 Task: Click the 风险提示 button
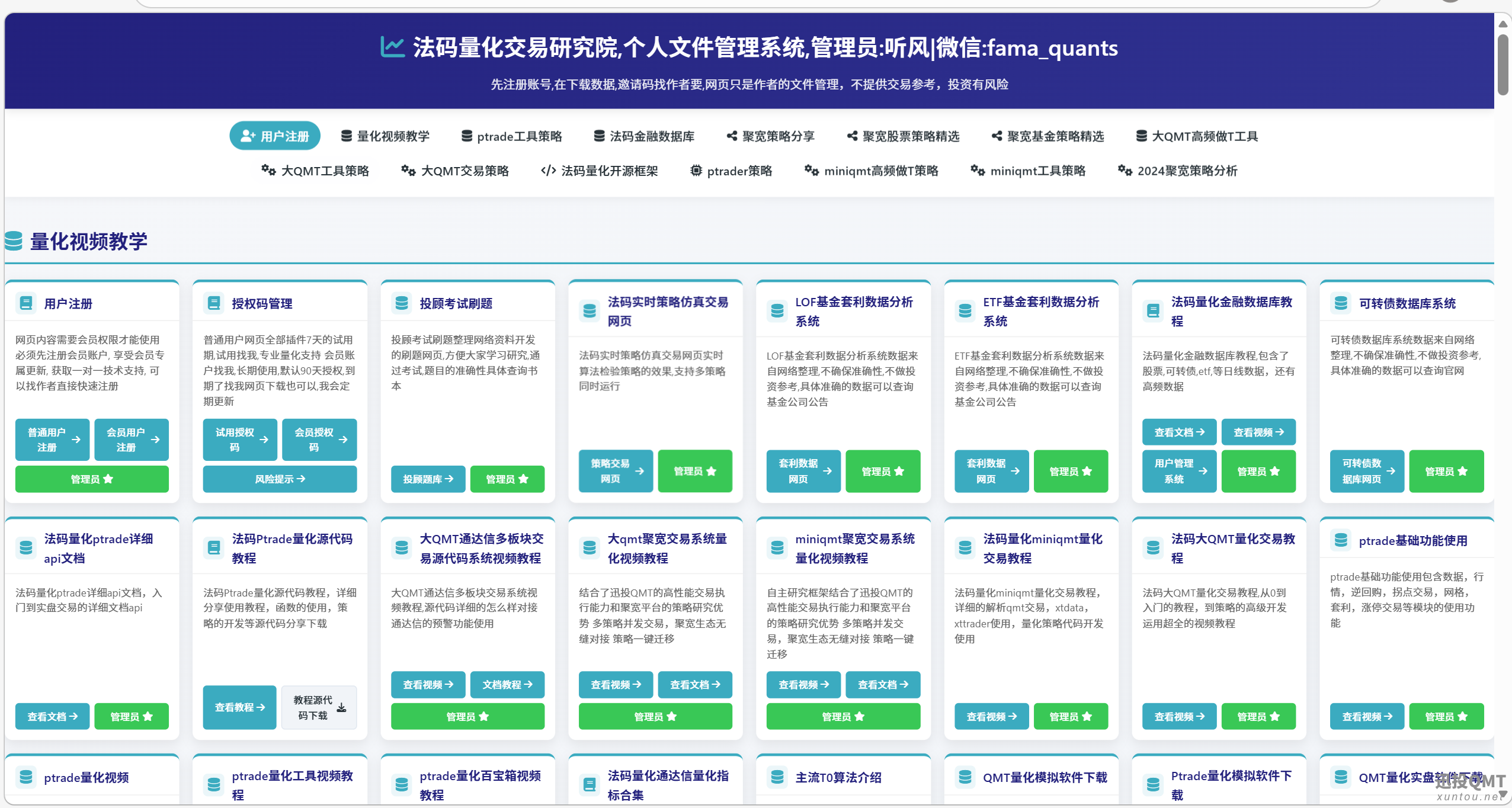[x=280, y=479]
